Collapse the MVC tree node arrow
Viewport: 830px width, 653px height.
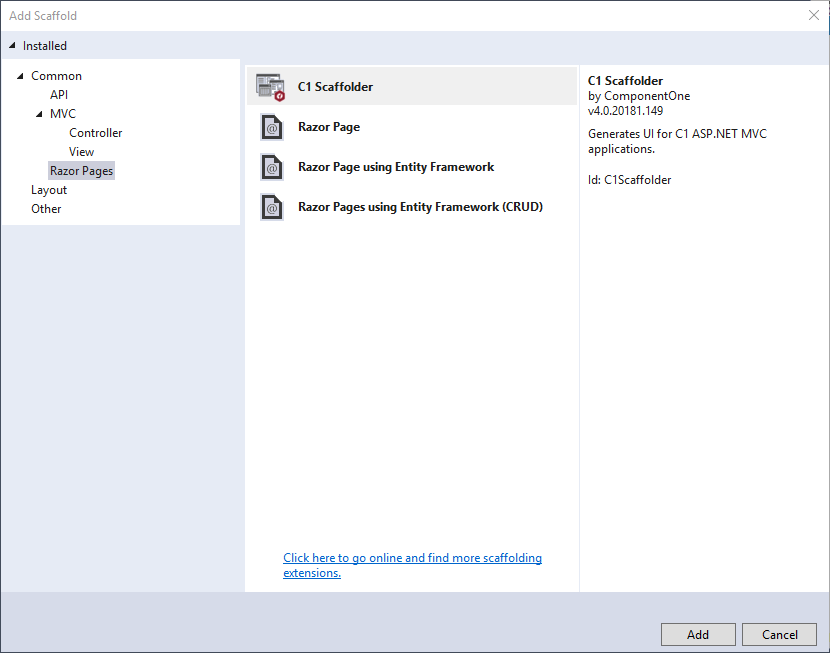tap(39, 114)
